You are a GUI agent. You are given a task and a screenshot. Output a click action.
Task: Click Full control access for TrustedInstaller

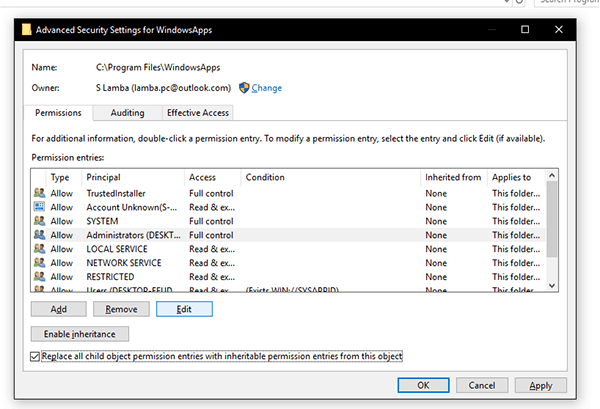(x=211, y=193)
